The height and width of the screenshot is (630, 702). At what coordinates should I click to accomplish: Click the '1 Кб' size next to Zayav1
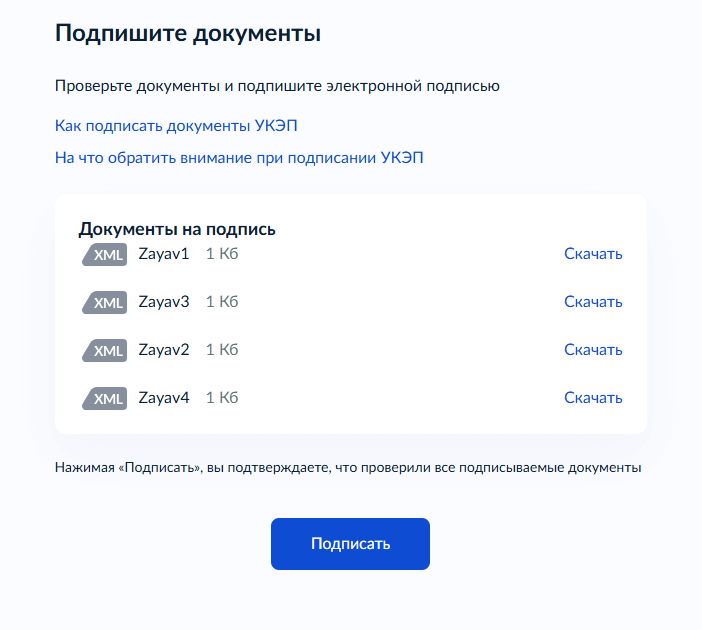point(222,254)
